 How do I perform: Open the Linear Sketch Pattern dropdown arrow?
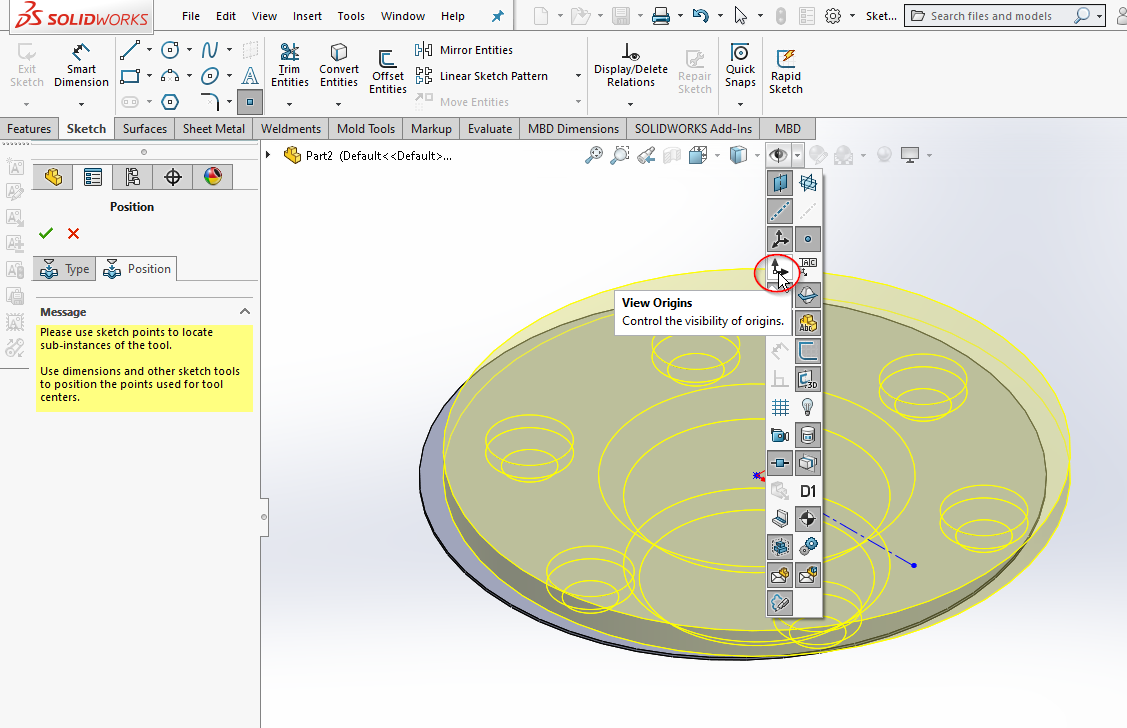click(578, 76)
